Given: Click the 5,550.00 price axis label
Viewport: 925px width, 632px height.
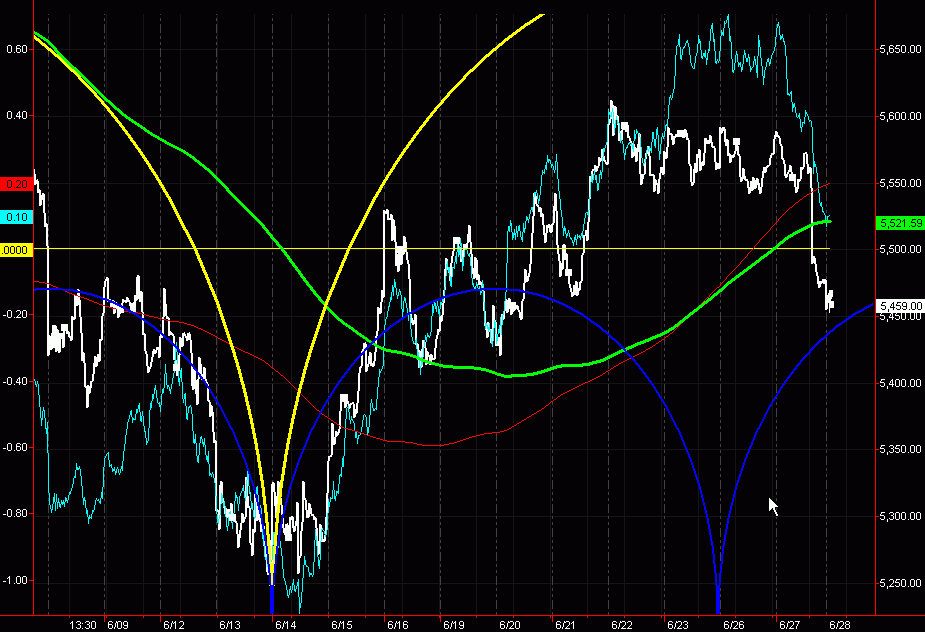Looking at the screenshot, I should pyautogui.click(x=900, y=183).
